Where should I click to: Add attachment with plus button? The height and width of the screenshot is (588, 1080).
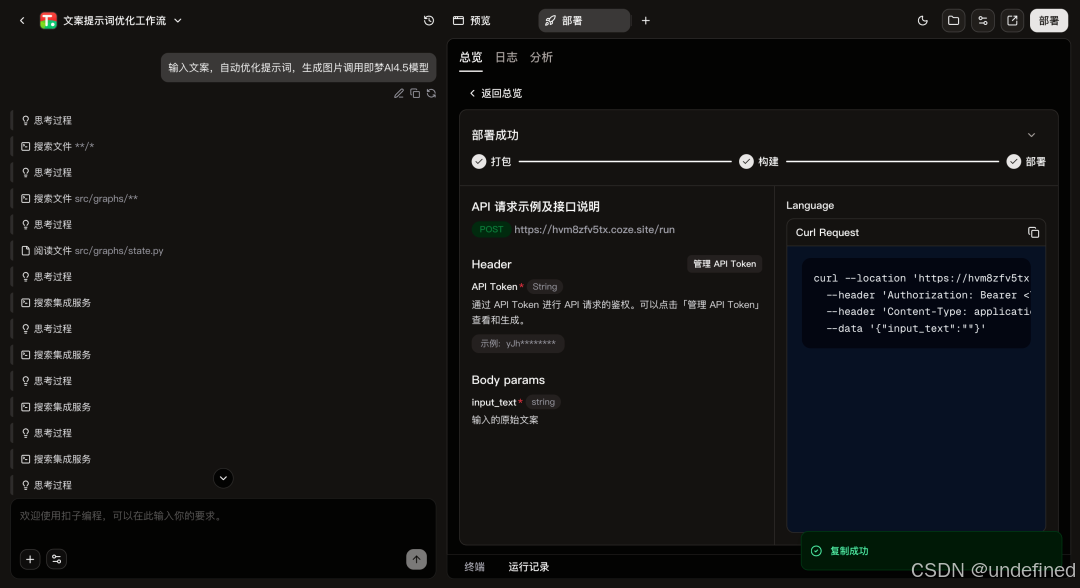click(30, 559)
